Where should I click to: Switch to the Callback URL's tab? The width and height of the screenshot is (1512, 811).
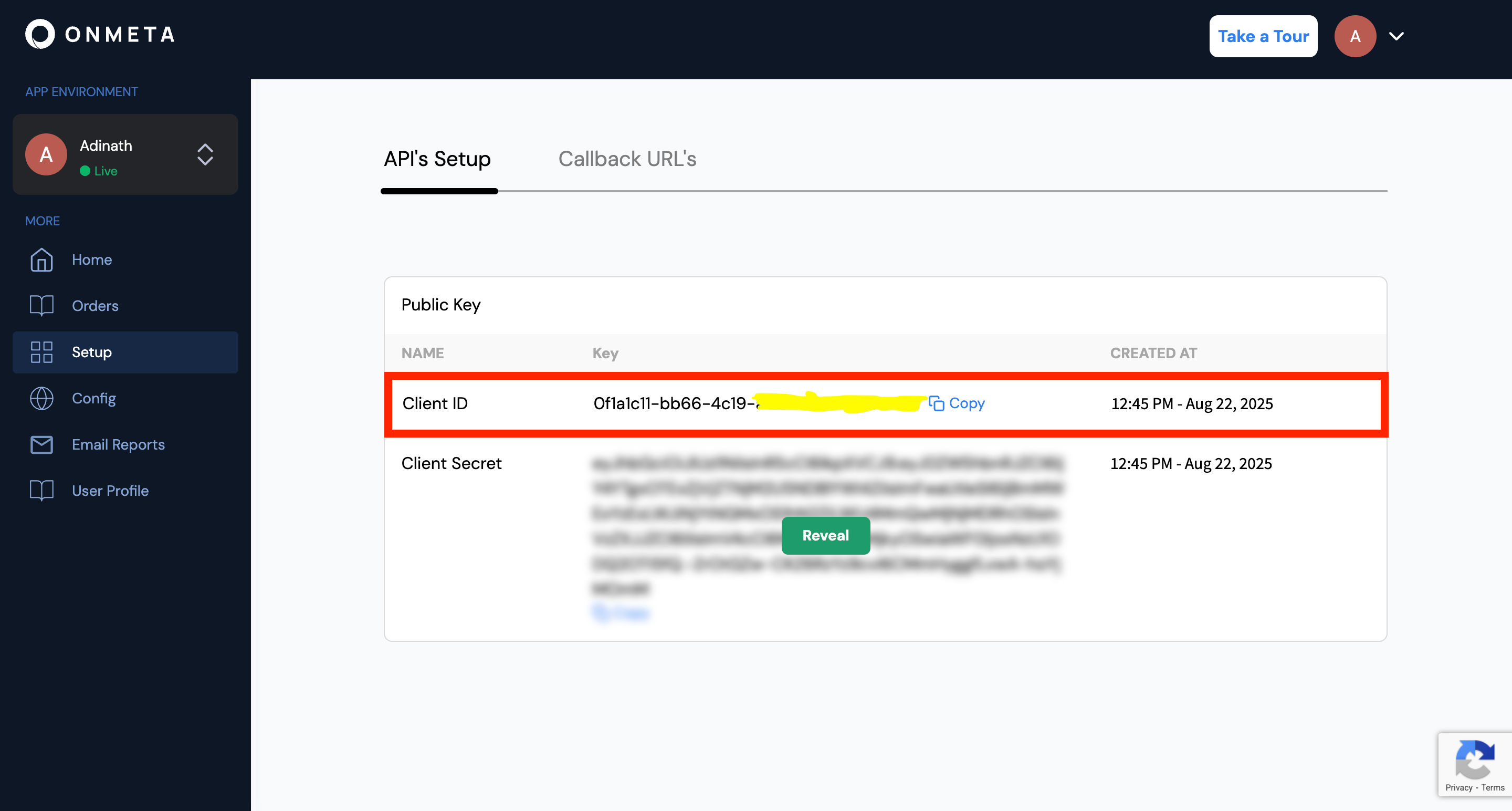pyautogui.click(x=627, y=159)
